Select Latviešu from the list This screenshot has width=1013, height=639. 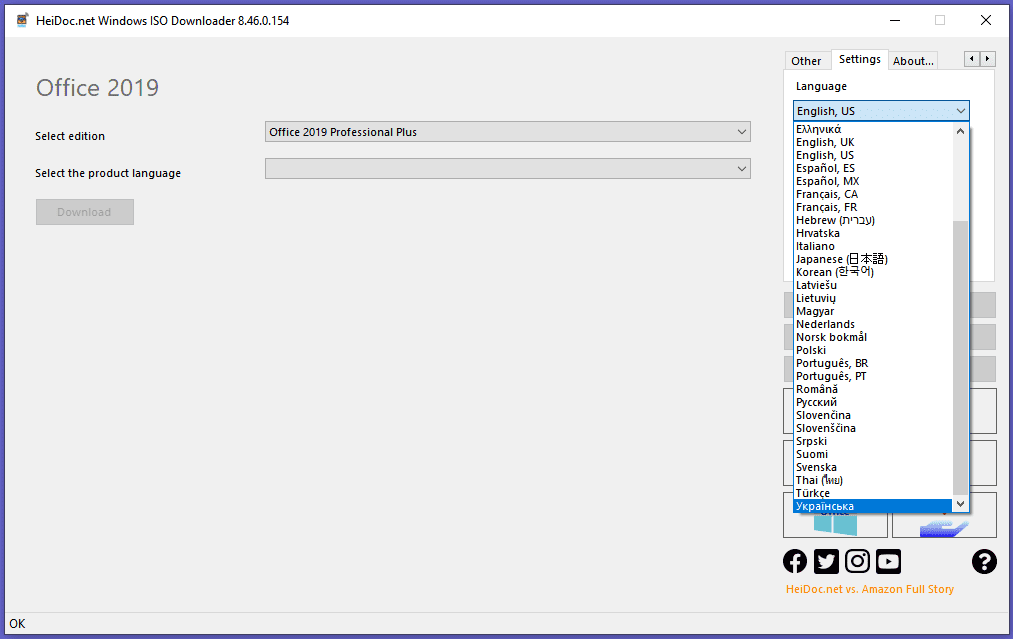873,285
